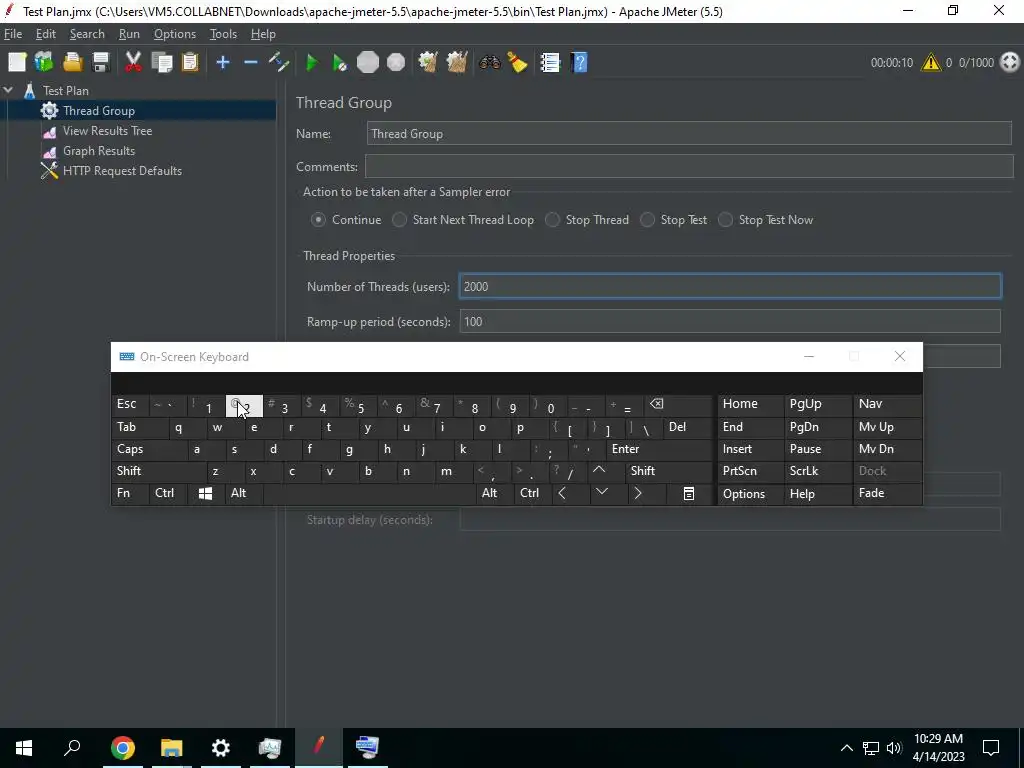Image resolution: width=1024 pixels, height=768 pixels.
Task: Click the context menu key on On-Screen Keyboard
Action: pos(688,494)
